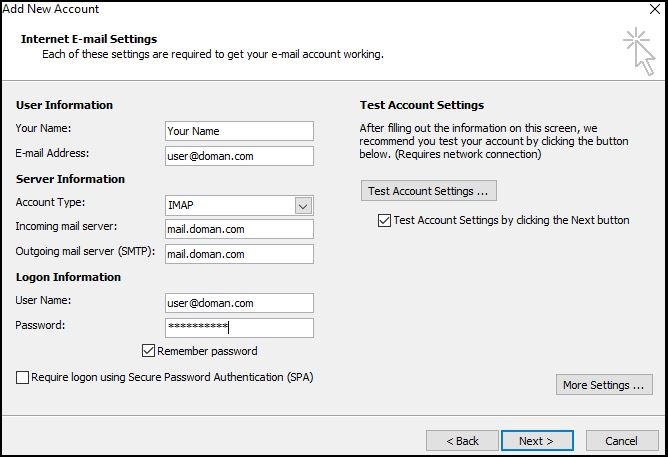Open the Account Type dropdown arrow
Viewport: 668px width, 457px height.
coord(303,206)
